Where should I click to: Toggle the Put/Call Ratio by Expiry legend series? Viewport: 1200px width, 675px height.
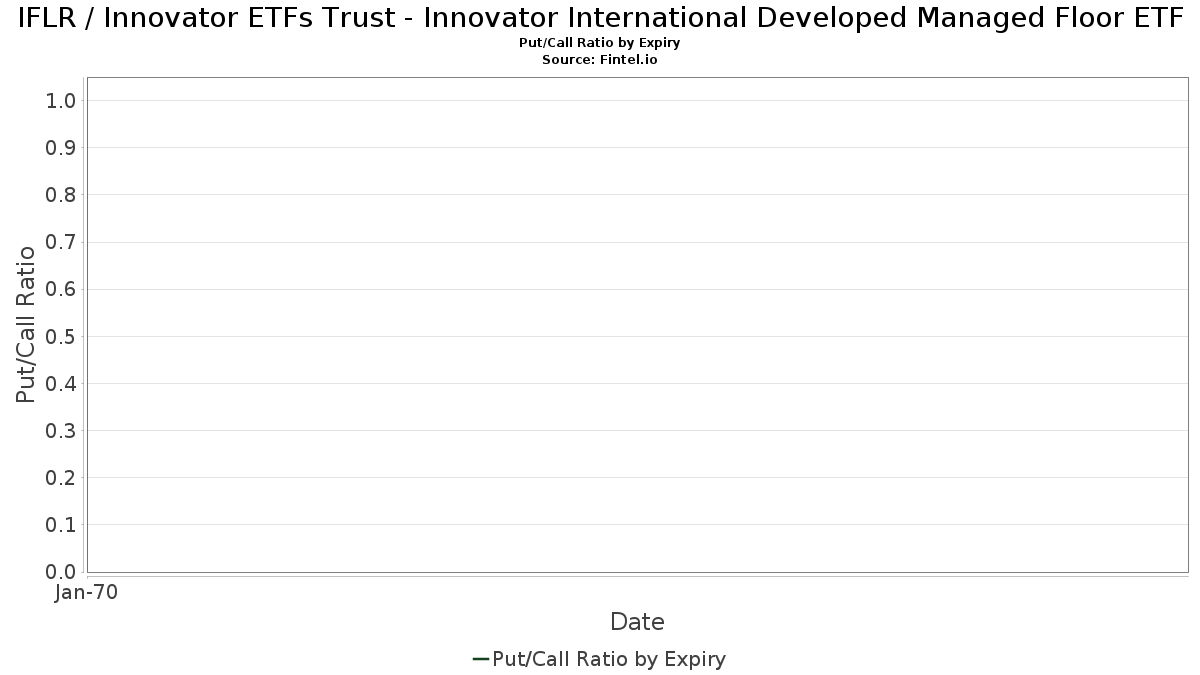coord(609,659)
